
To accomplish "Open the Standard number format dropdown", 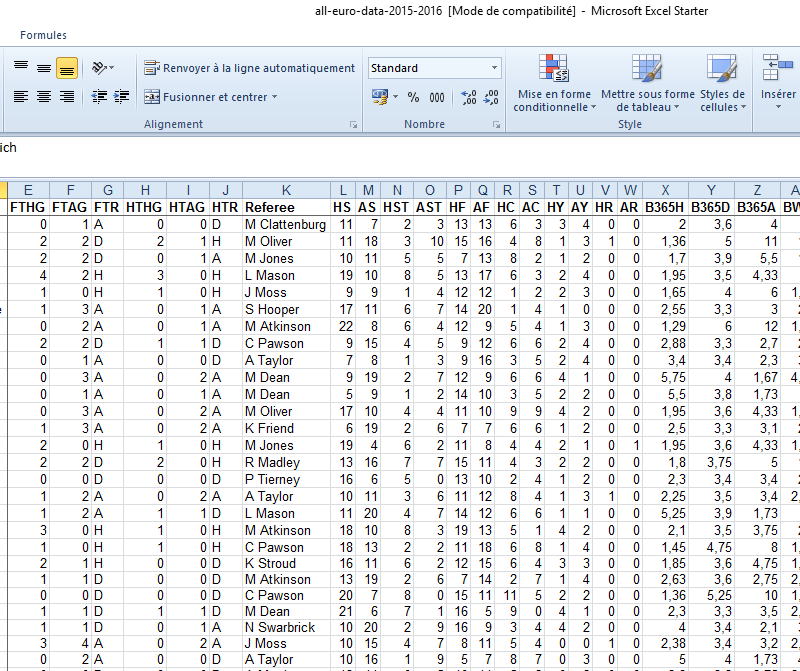I will click(494, 68).
